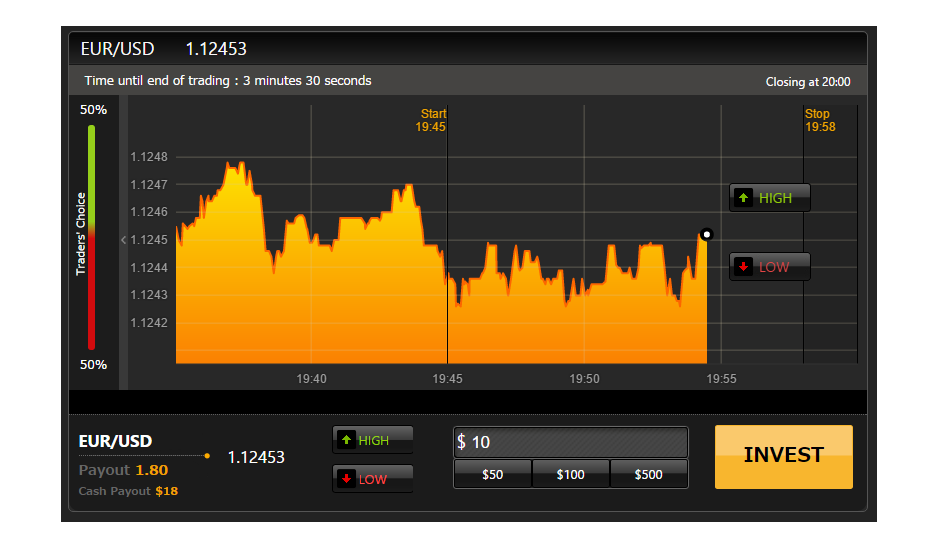Focus the investment amount input field
Viewport: 936px width, 556px height.
click(575, 442)
